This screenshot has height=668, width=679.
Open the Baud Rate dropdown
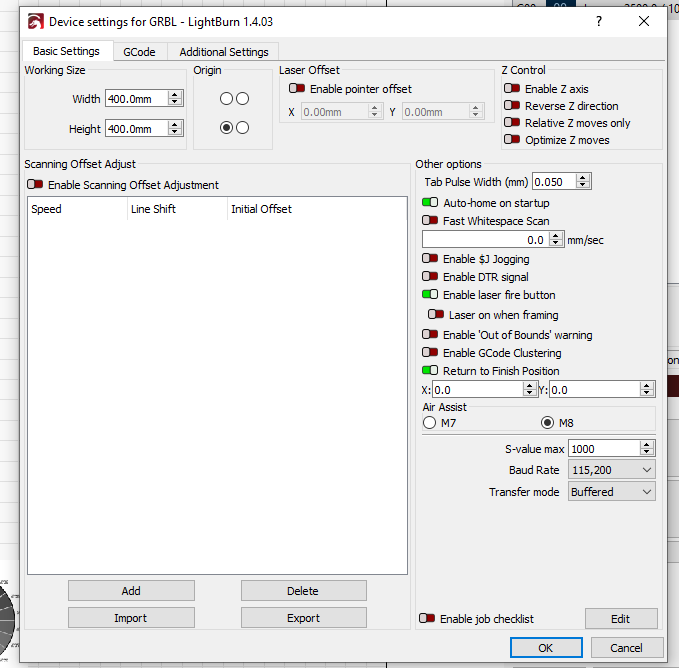[x=611, y=470]
